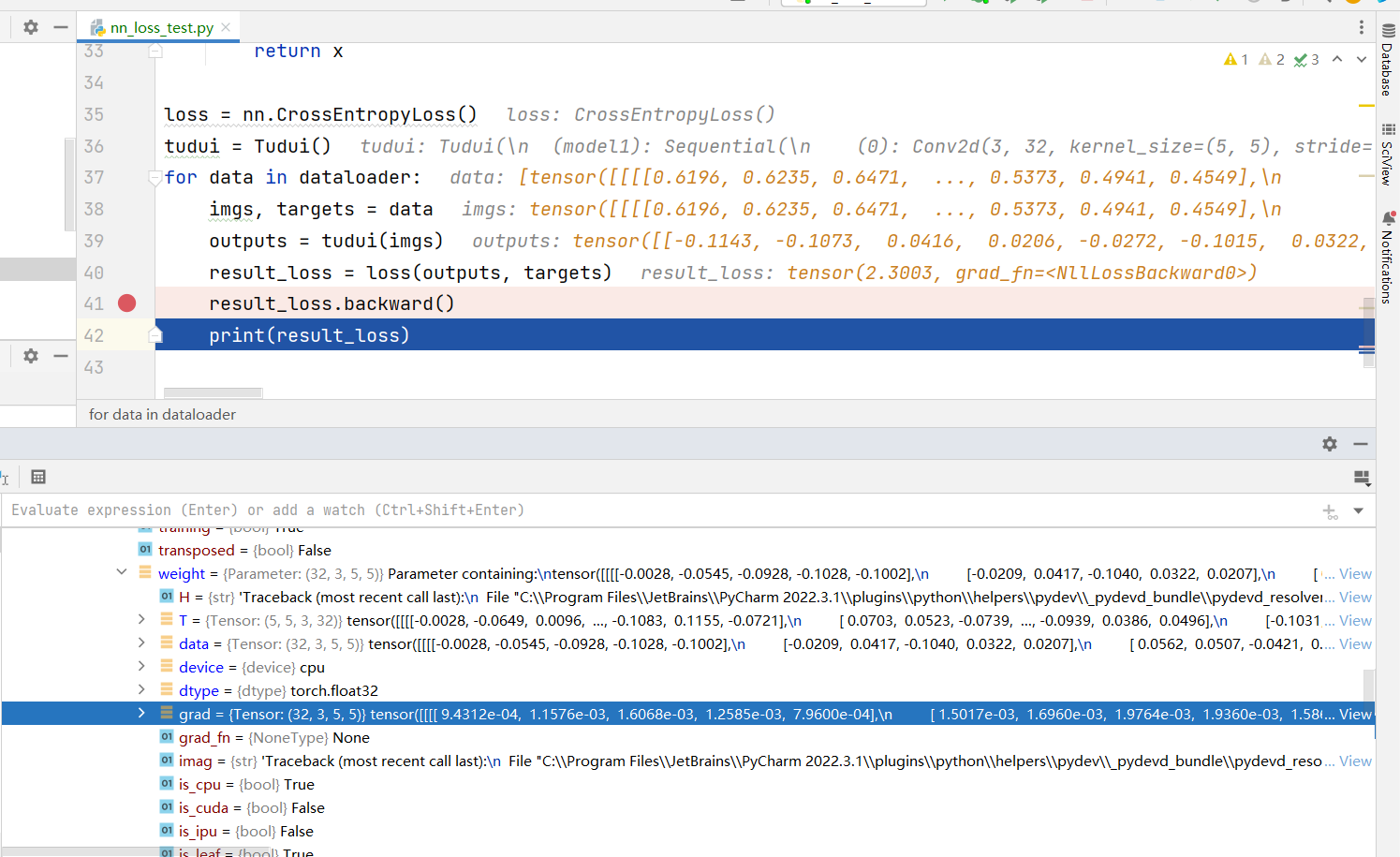Select the is_cuda variable row
The image size is (1400, 857).
click(x=688, y=807)
